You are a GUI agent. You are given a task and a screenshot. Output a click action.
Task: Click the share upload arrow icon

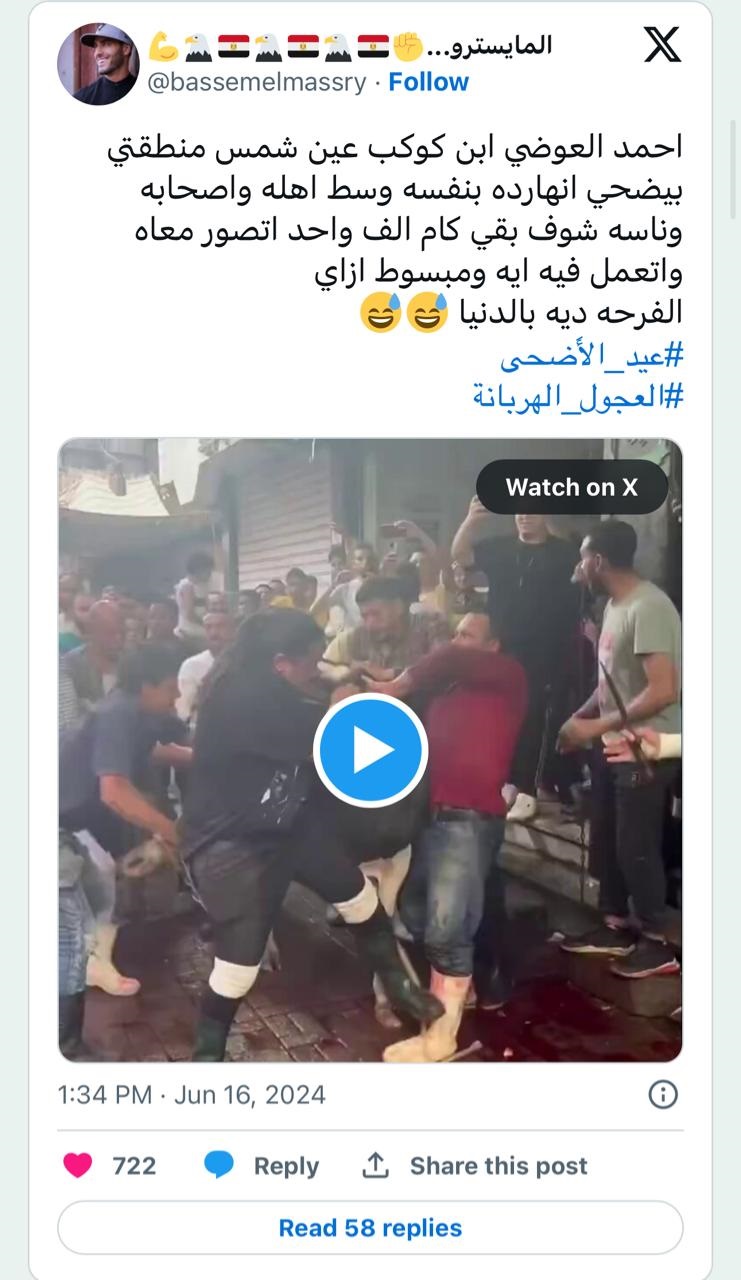375,1165
